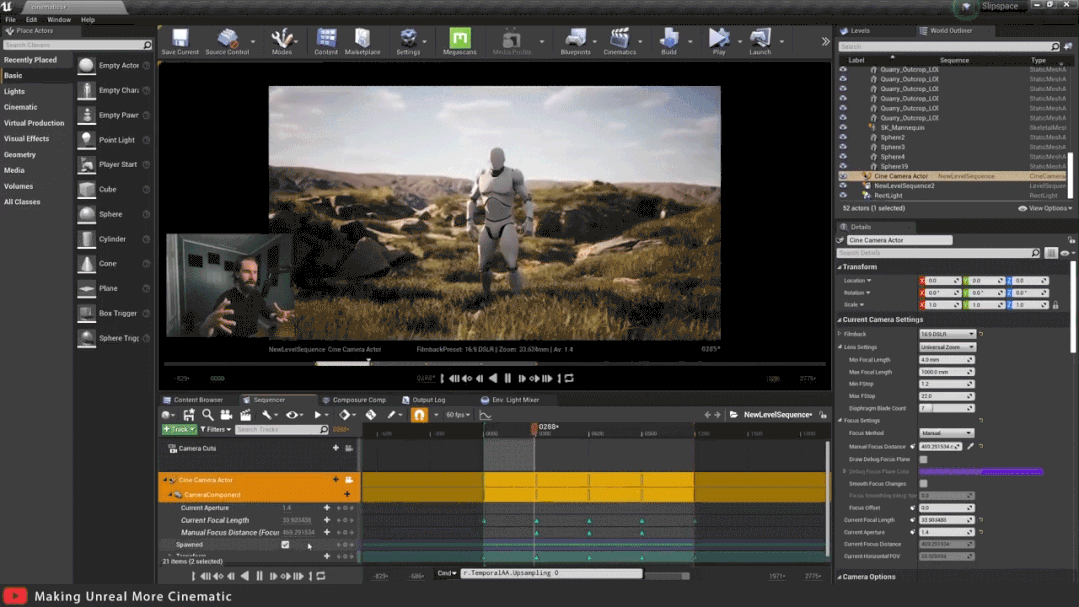
Task: Click the green Track add button
Action: pyautogui.click(x=179, y=429)
